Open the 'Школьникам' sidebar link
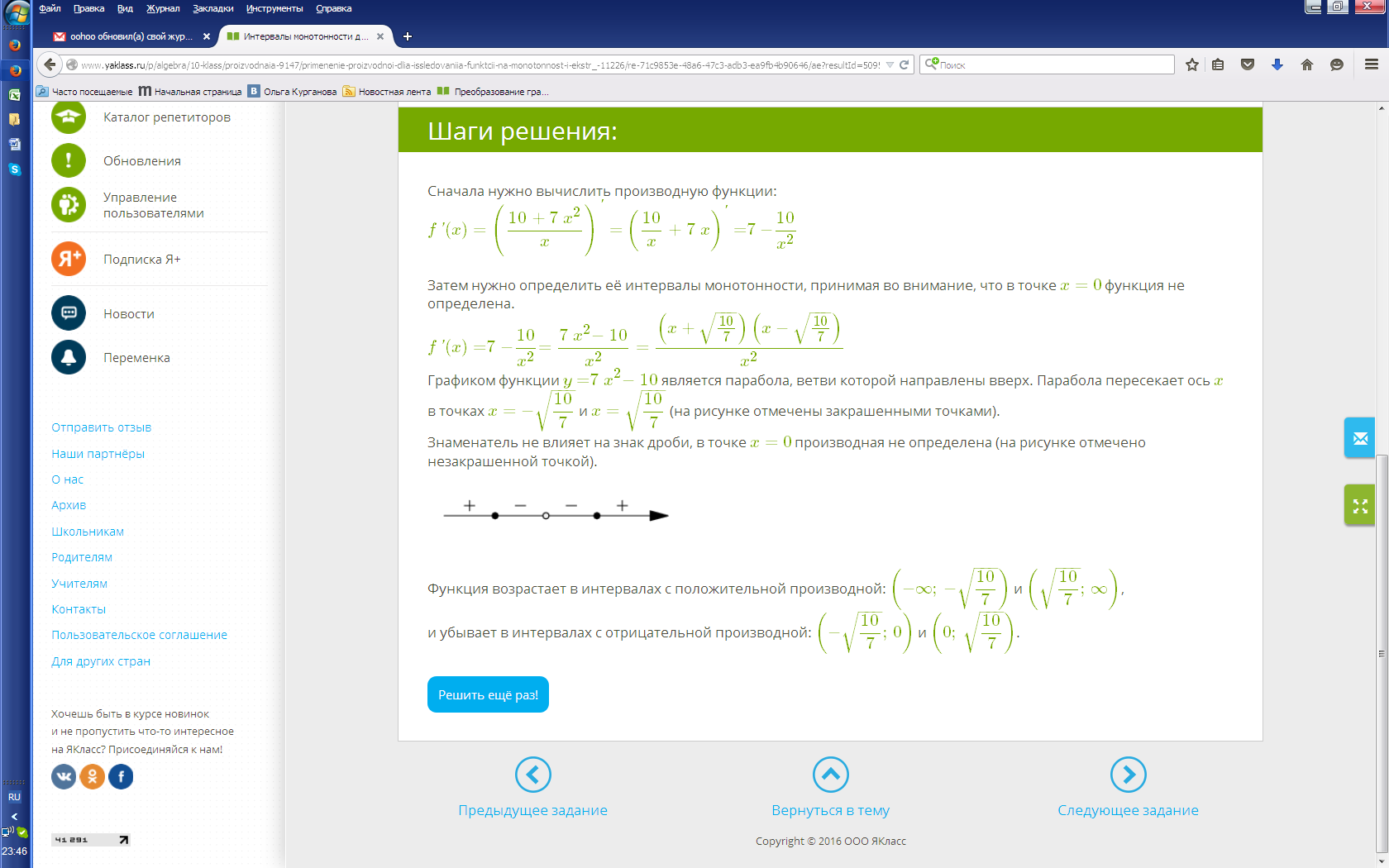 [88, 532]
